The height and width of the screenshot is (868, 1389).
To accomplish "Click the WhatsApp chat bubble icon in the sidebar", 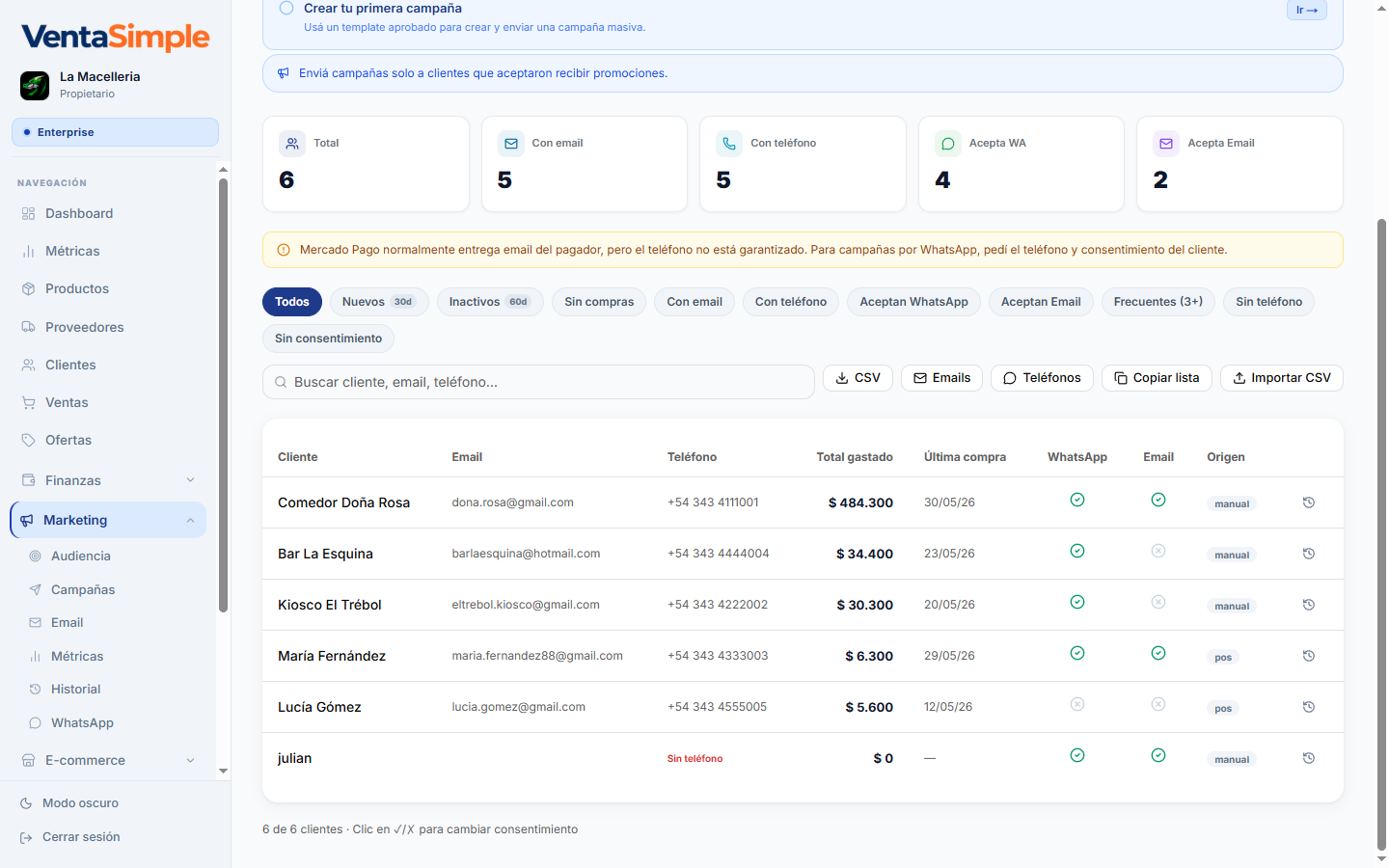I will [x=36, y=723].
